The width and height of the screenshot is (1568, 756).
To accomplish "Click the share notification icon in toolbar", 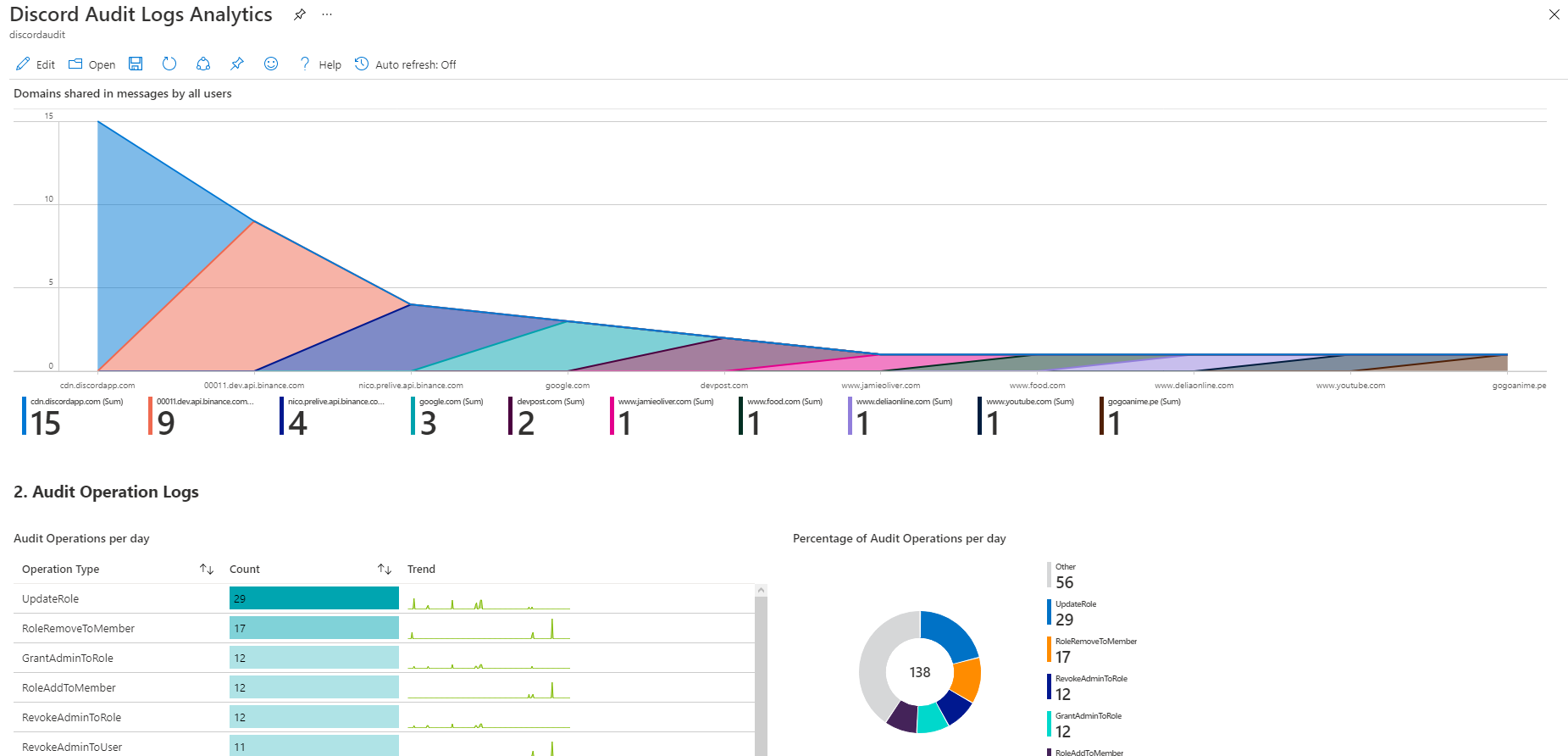I will pos(203,64).
